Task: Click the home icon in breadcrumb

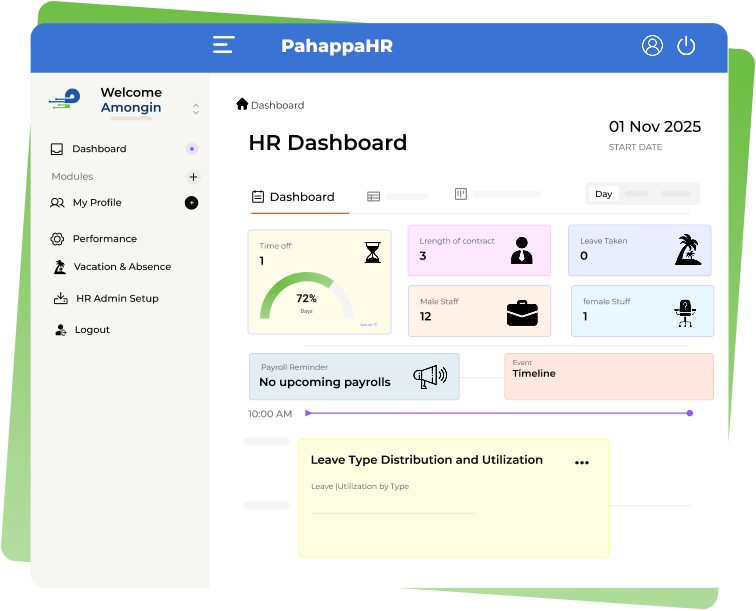Action: [242, 104]
